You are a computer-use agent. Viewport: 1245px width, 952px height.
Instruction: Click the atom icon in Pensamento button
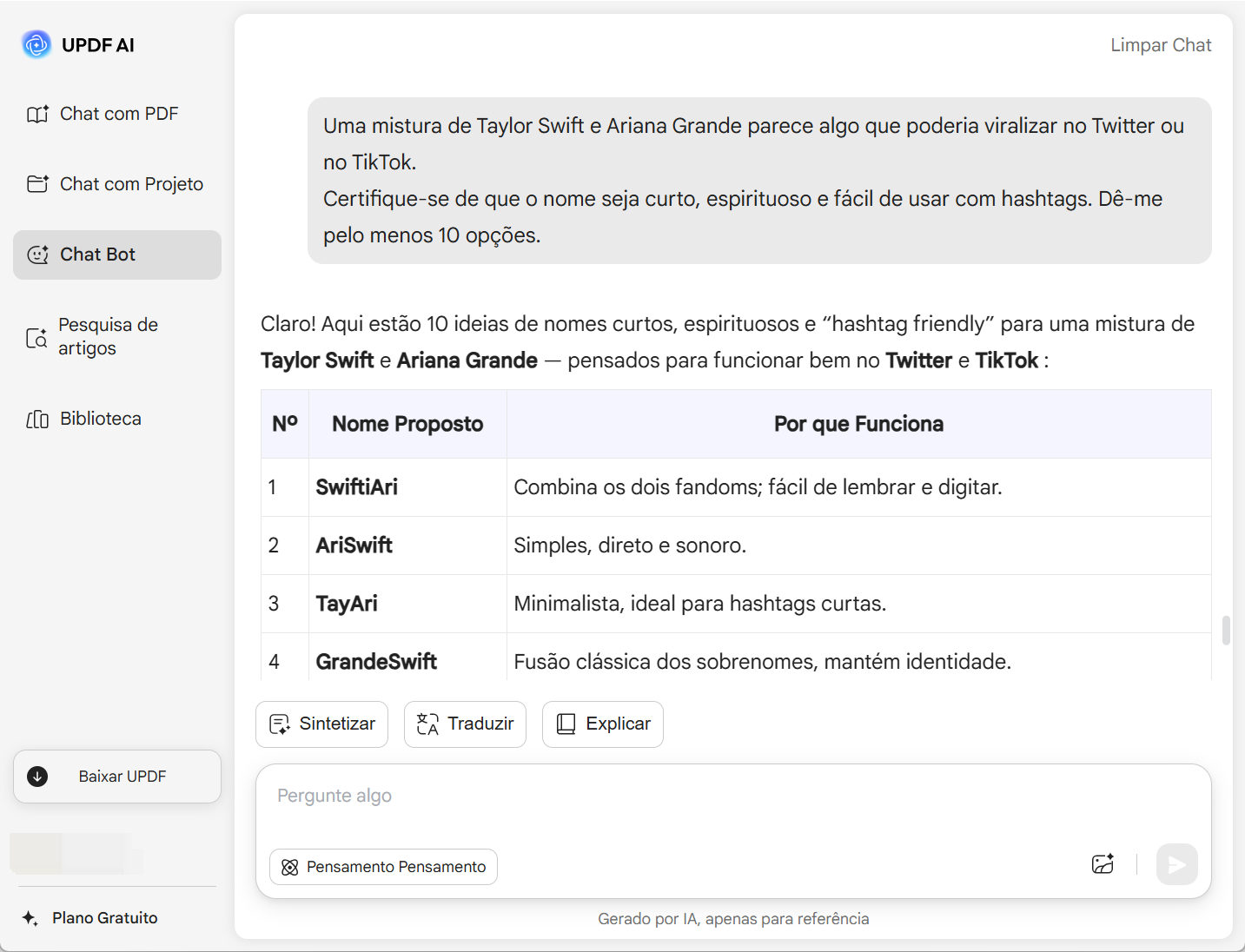290,867
